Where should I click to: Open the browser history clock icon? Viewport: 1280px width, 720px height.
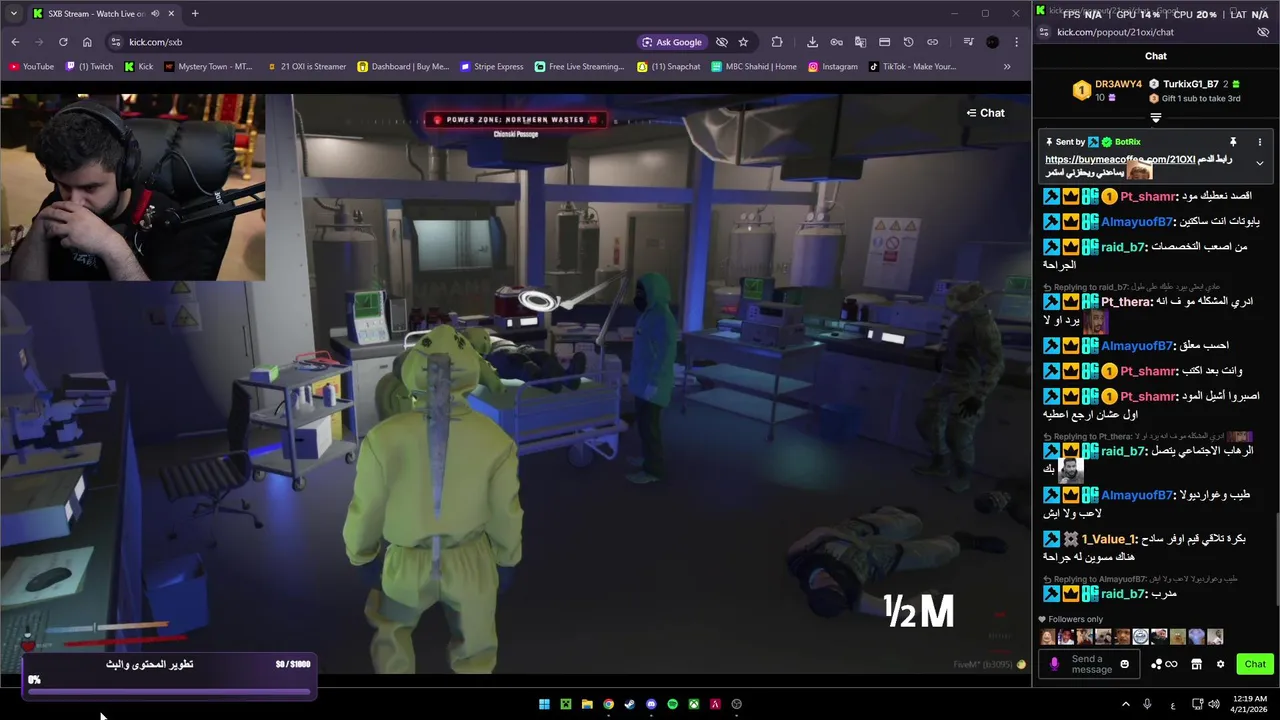point(908,42)
